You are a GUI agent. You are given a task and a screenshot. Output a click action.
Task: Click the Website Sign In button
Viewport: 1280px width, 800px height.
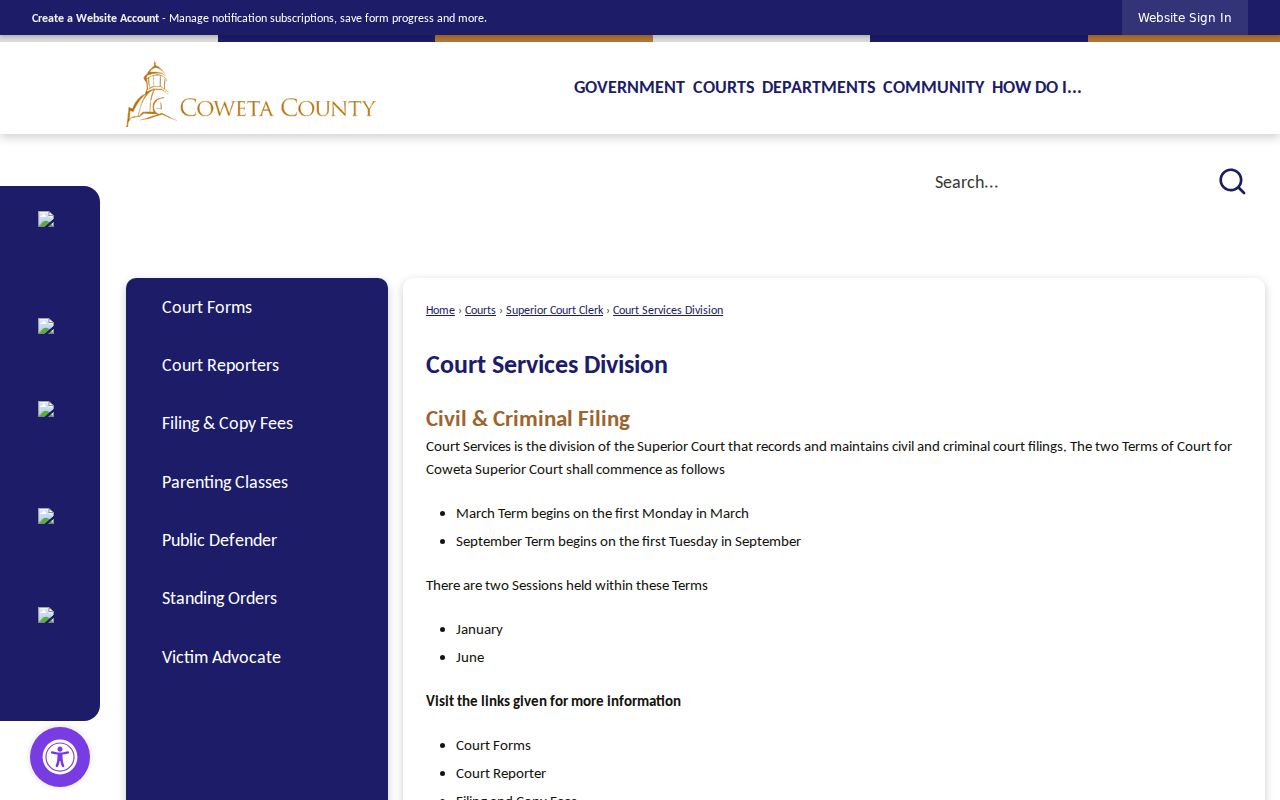[x=1185, y=18]
